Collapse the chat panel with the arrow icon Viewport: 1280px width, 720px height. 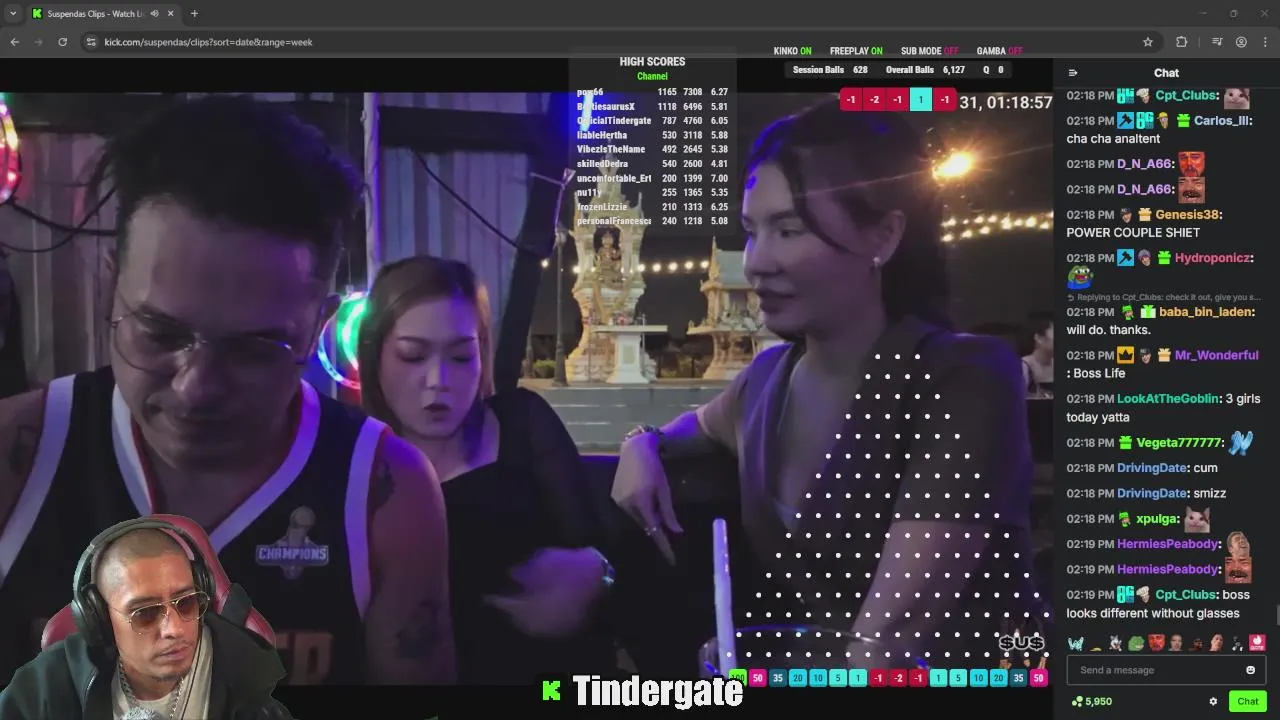pyautogui.click(x=1073, y=73)
